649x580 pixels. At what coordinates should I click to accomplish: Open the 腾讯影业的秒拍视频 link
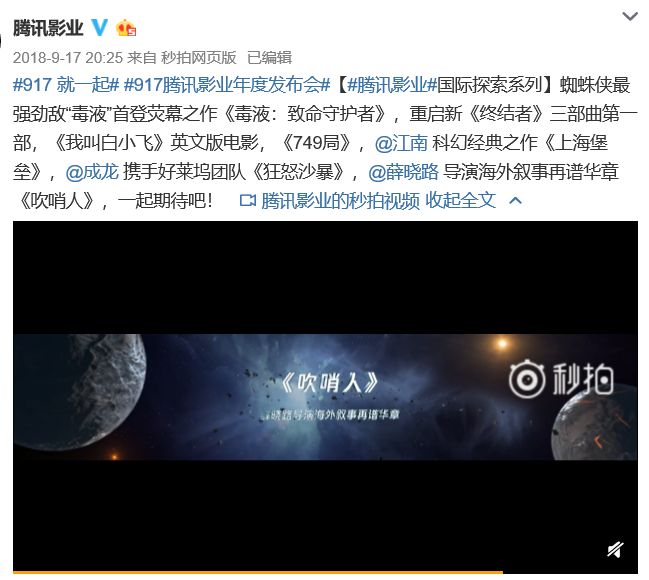pos(340,201)
